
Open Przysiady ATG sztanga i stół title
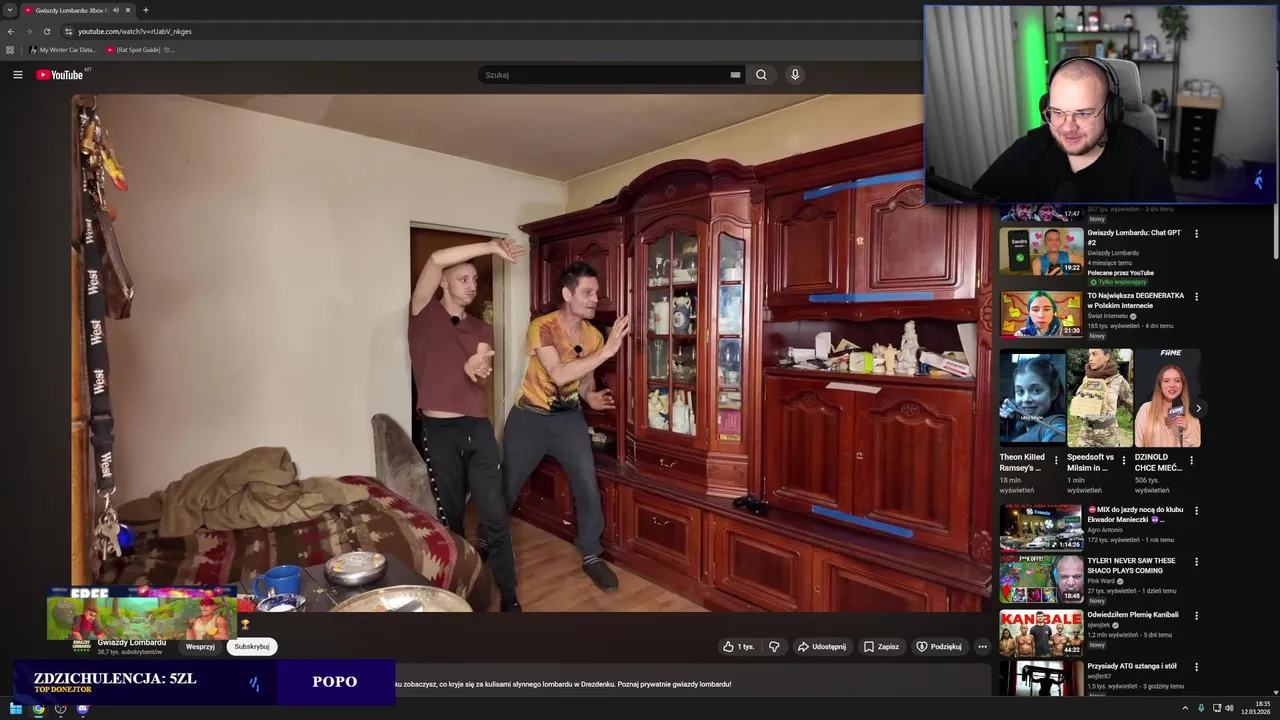1132,666
